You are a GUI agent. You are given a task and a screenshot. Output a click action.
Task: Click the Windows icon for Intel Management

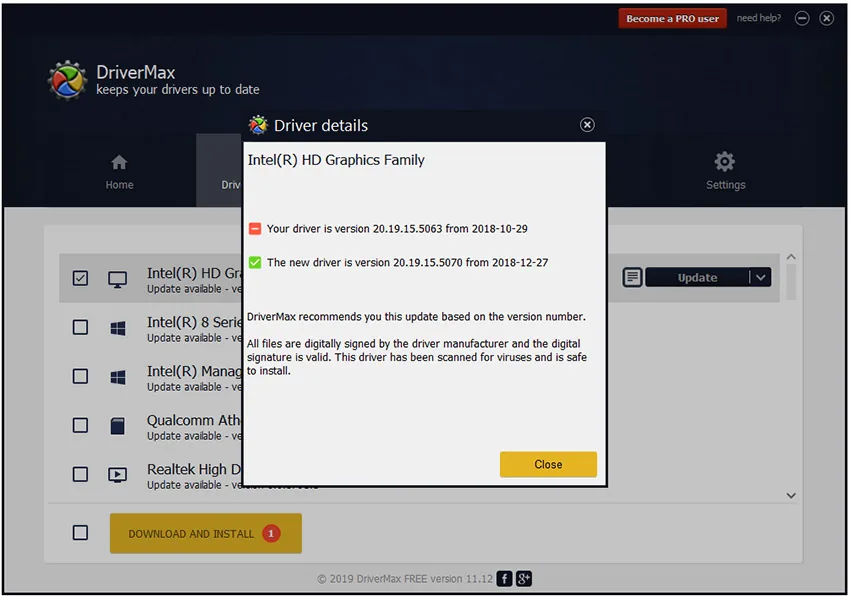point(118,377)
